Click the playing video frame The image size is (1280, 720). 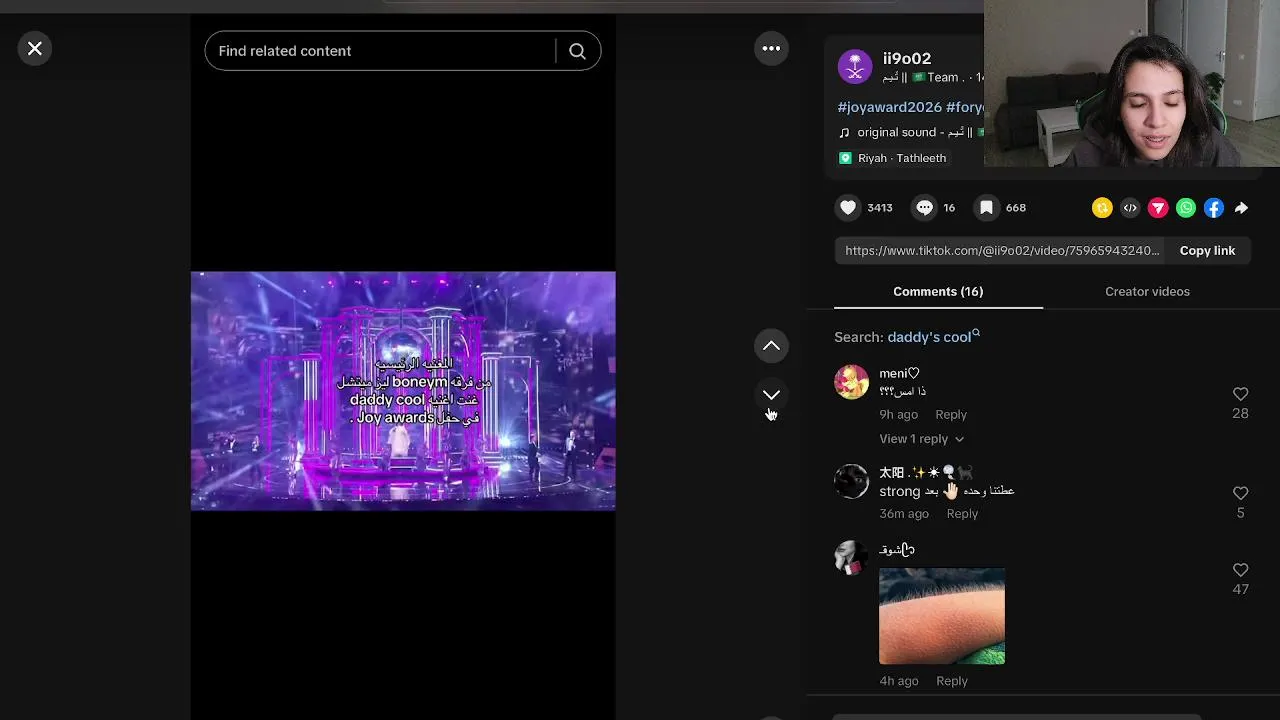[403, 391]
